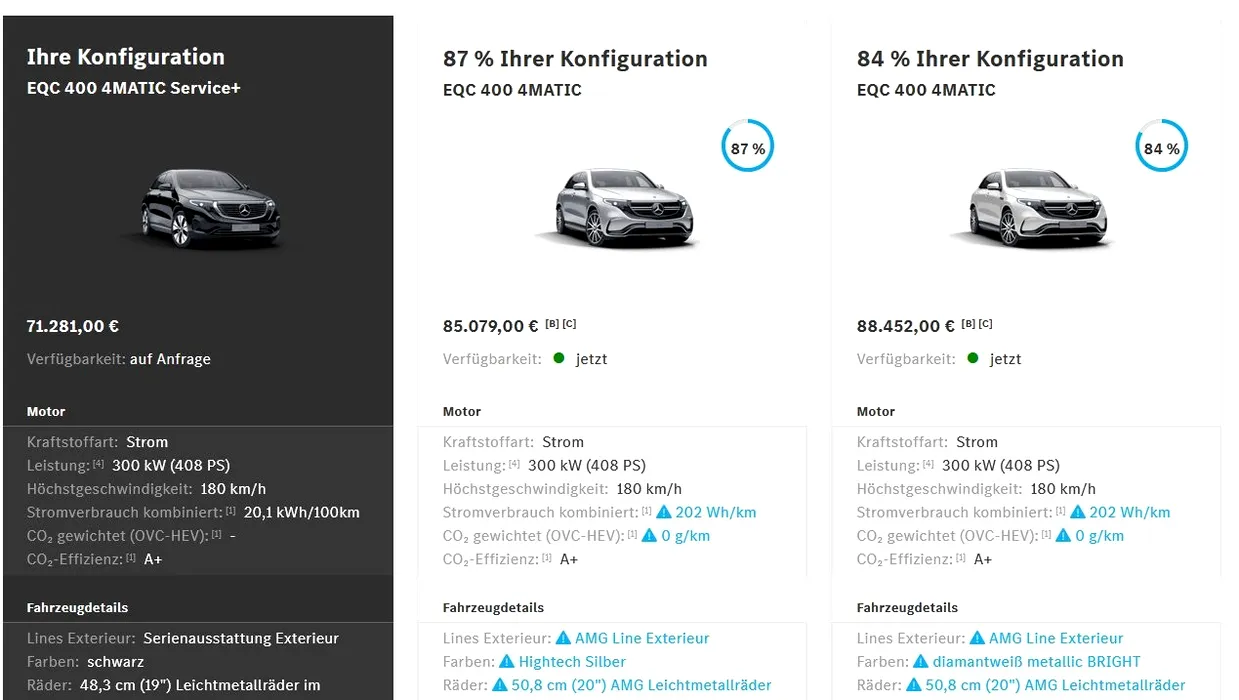Image resolution: width=1239 pixels, height=700 pixels.
Task: Click the [B] footnote beside 85.079,00 €
Action: pos(551,323)
